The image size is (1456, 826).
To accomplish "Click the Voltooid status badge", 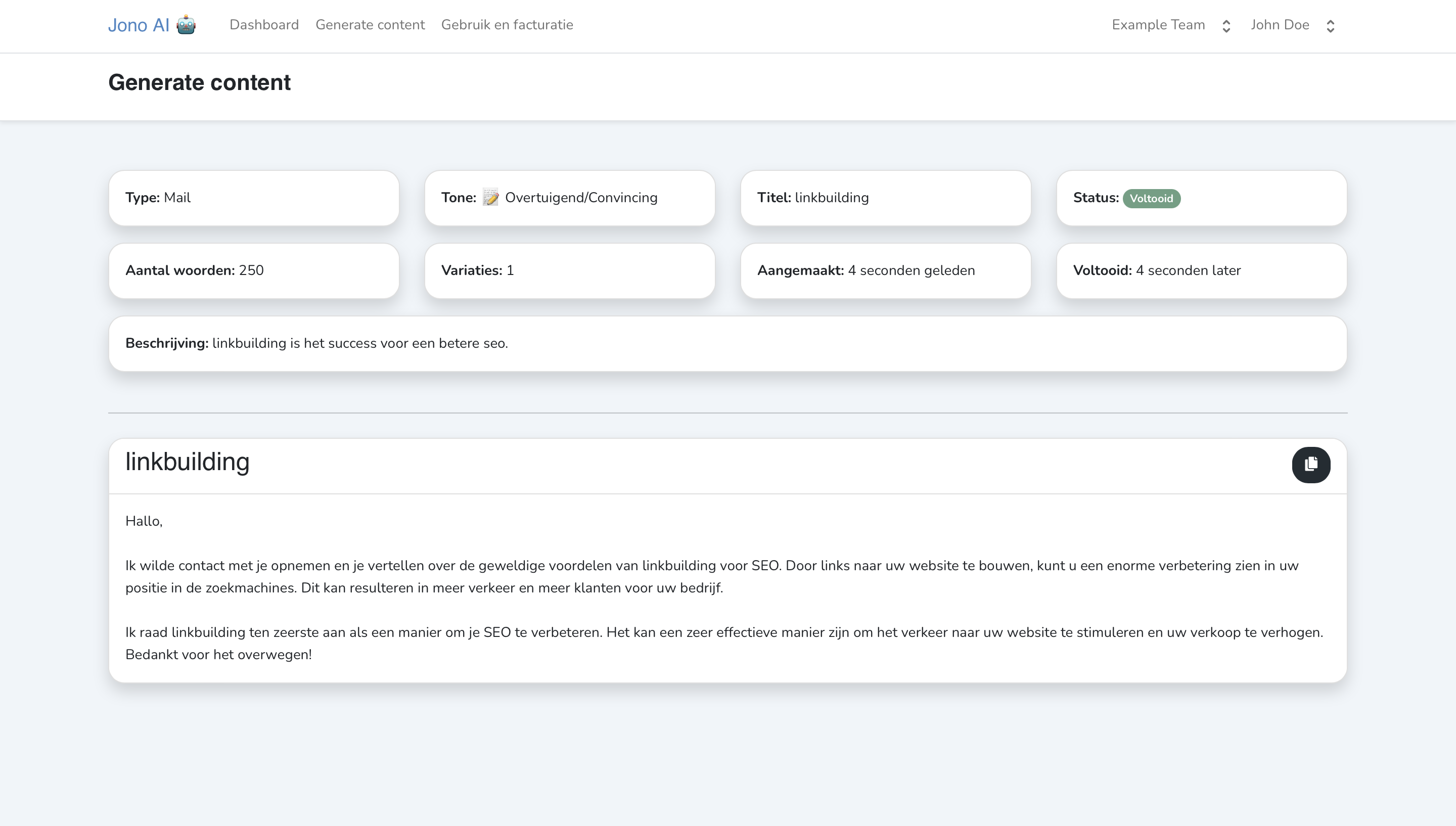I will (x=1152, y=199).
